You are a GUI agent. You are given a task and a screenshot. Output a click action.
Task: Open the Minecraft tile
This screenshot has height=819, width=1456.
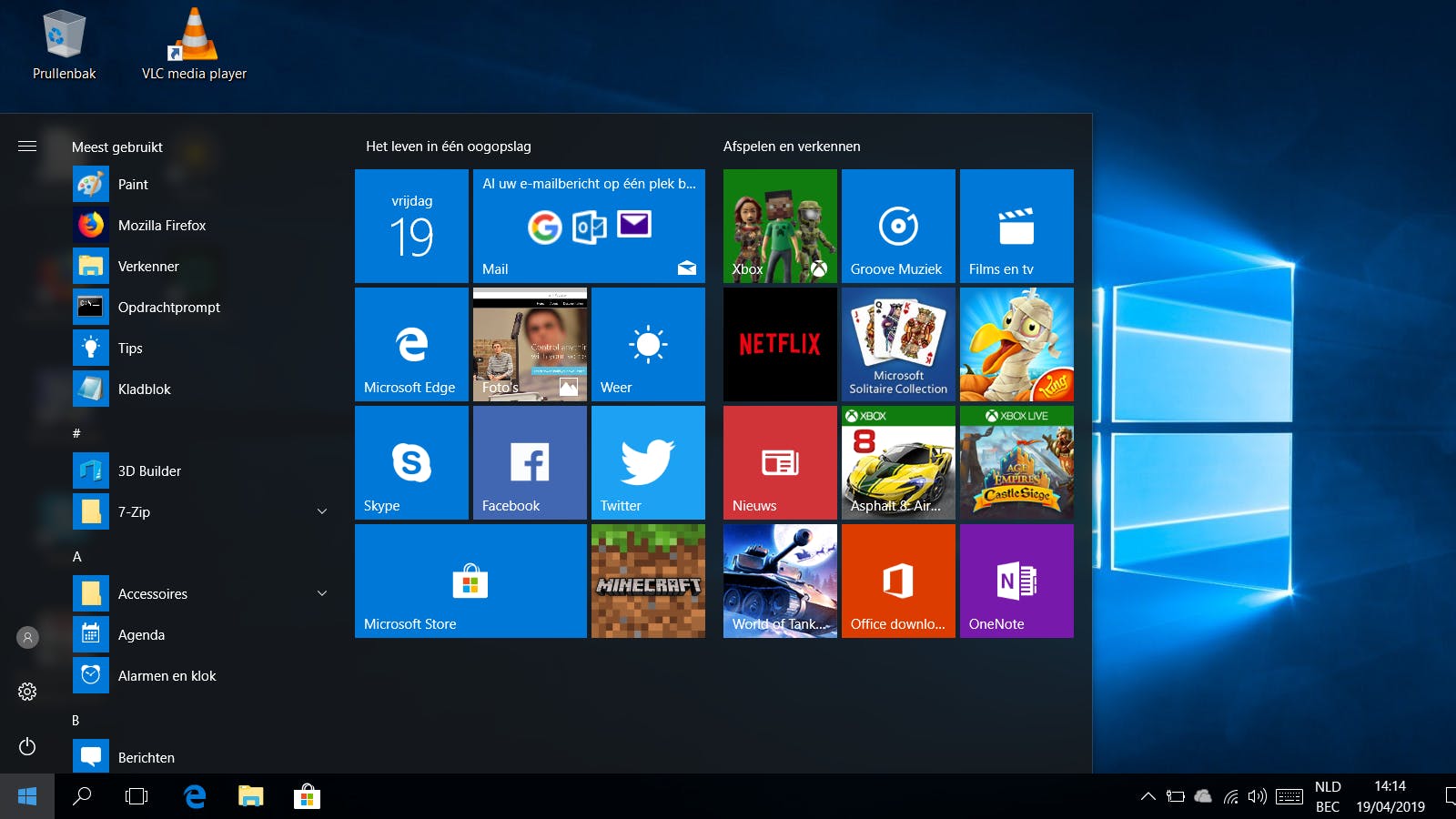pos(648,581)
